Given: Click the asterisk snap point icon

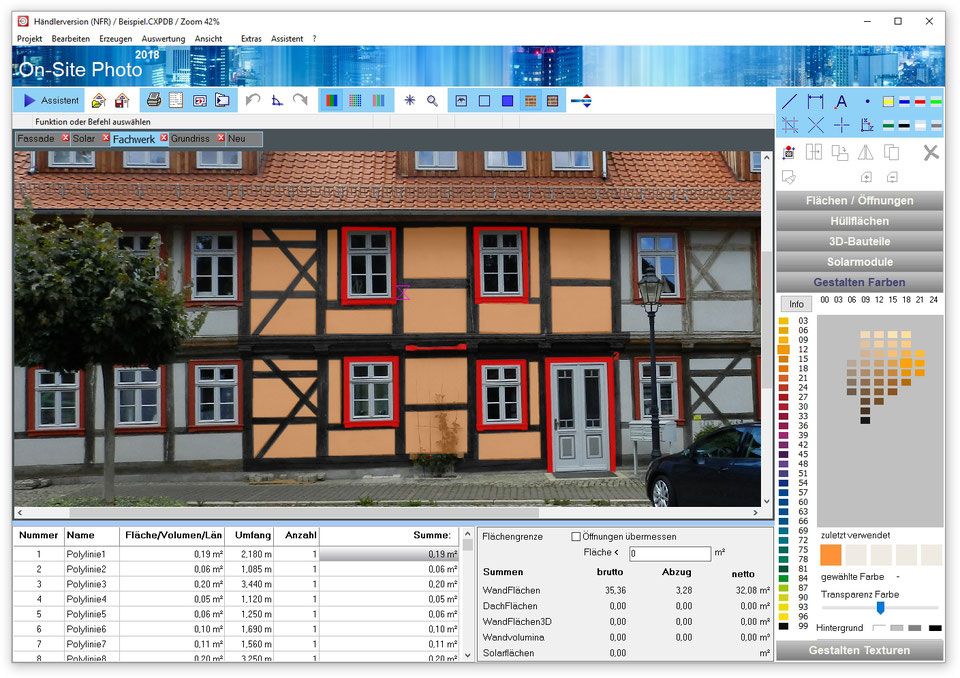Looking at the screenshot, I should tap(409, 100).
